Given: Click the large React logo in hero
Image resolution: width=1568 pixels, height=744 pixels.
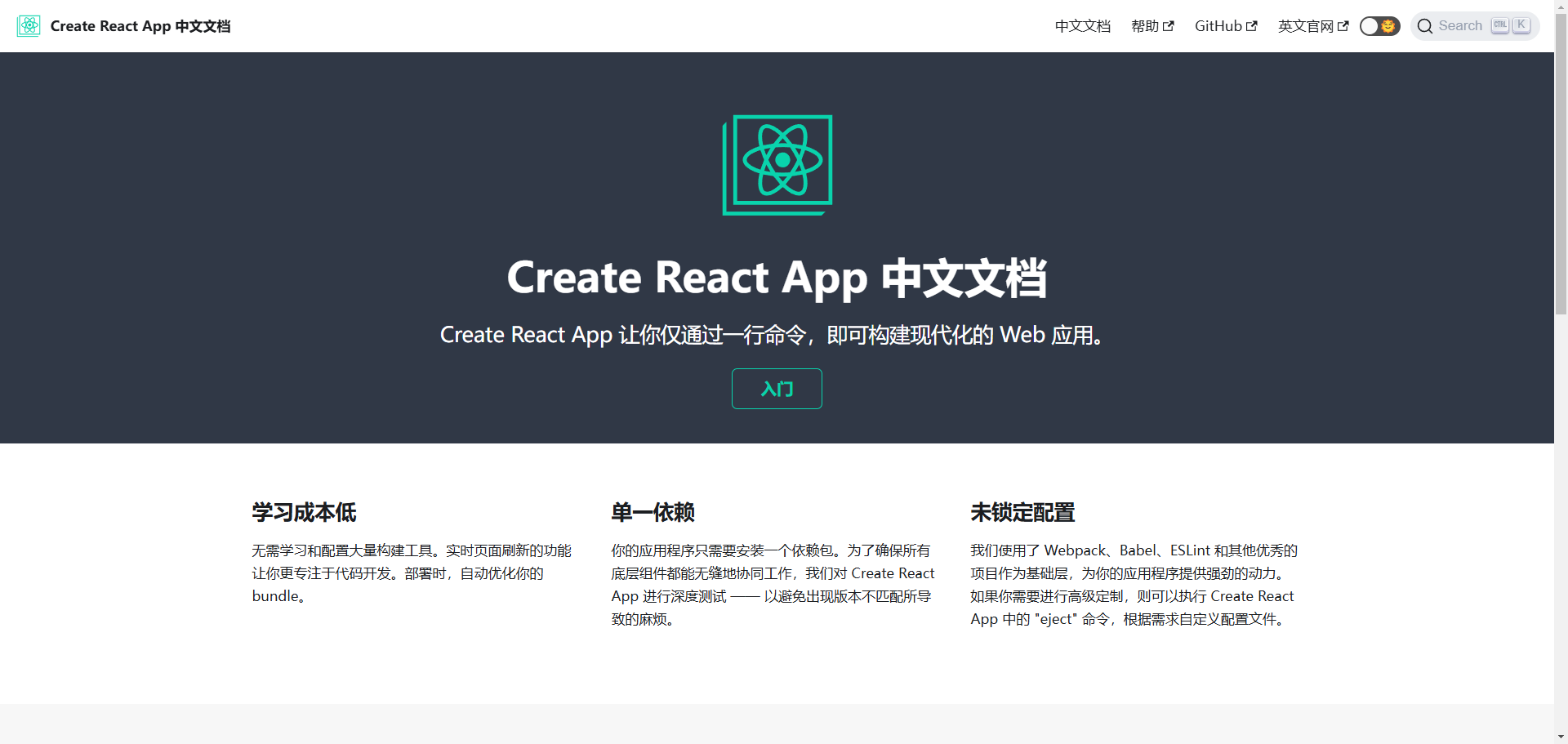Looking at the screenshot, I should point(777,165).
